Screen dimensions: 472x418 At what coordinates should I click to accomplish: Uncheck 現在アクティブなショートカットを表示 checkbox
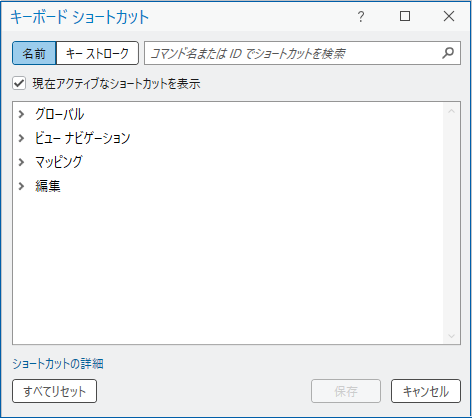point(19,83)
